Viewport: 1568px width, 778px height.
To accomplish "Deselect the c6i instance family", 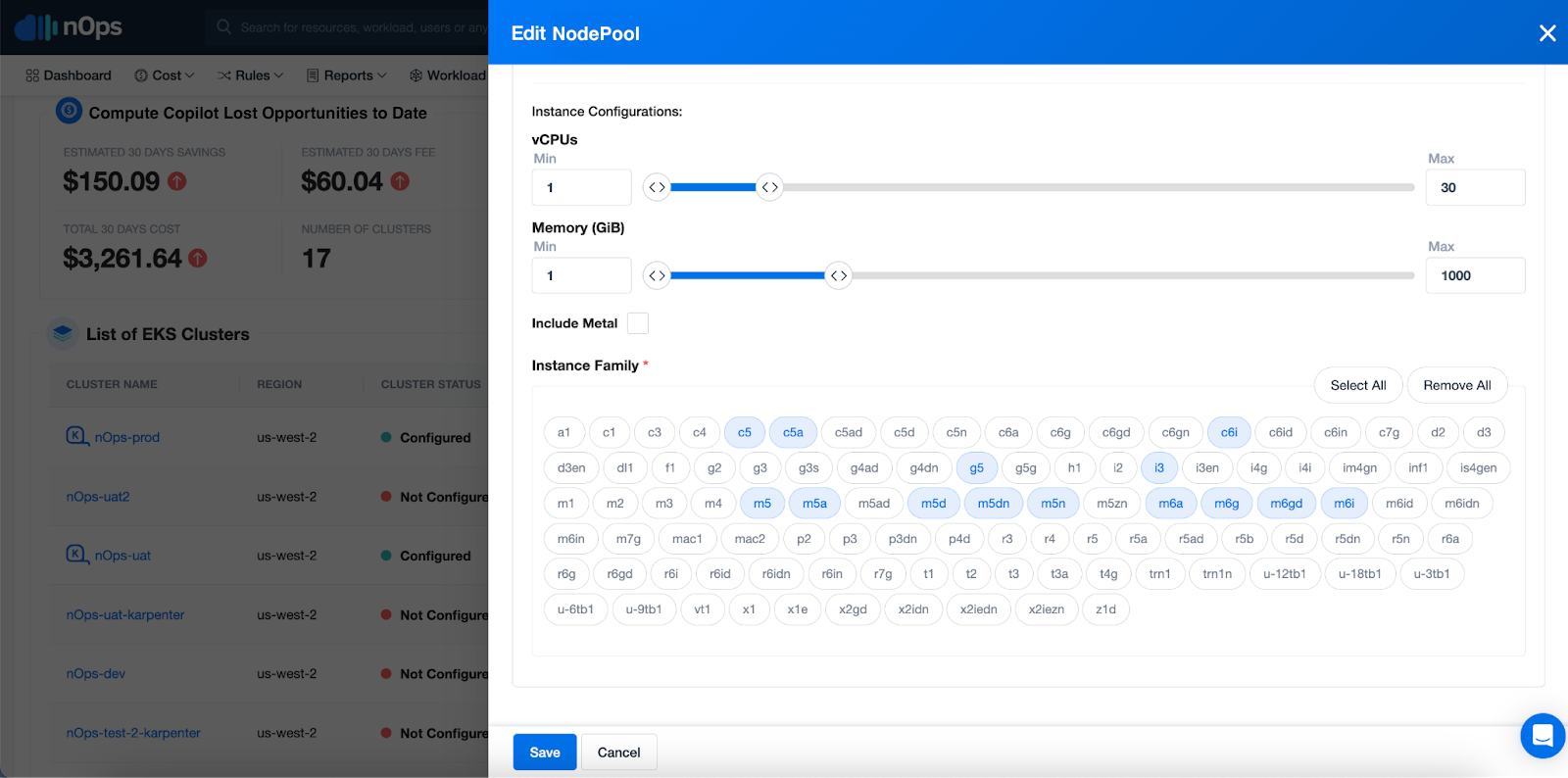I will point(1229,432).
